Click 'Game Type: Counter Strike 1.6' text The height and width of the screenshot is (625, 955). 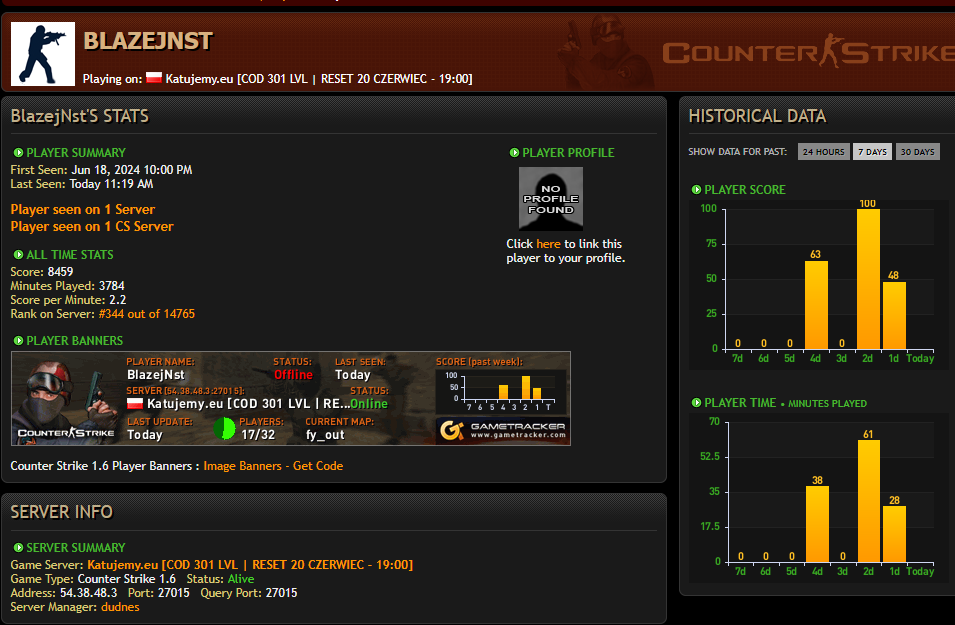93,579
